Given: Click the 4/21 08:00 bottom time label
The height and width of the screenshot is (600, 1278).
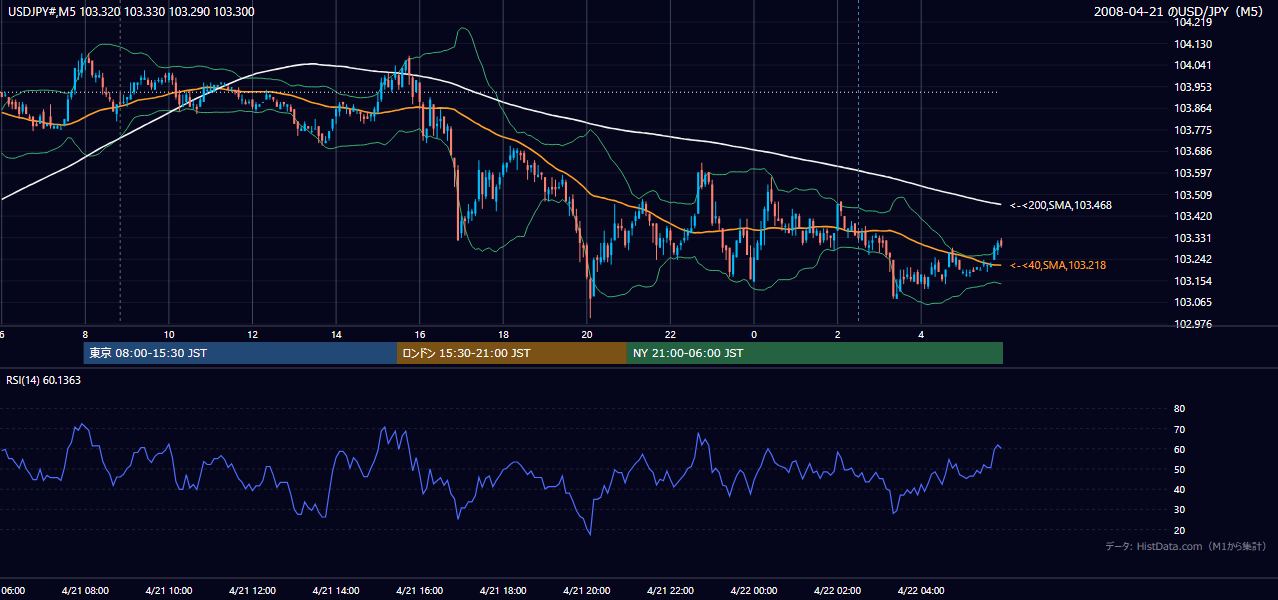Looking at the screenshot, I should (85, 590).
